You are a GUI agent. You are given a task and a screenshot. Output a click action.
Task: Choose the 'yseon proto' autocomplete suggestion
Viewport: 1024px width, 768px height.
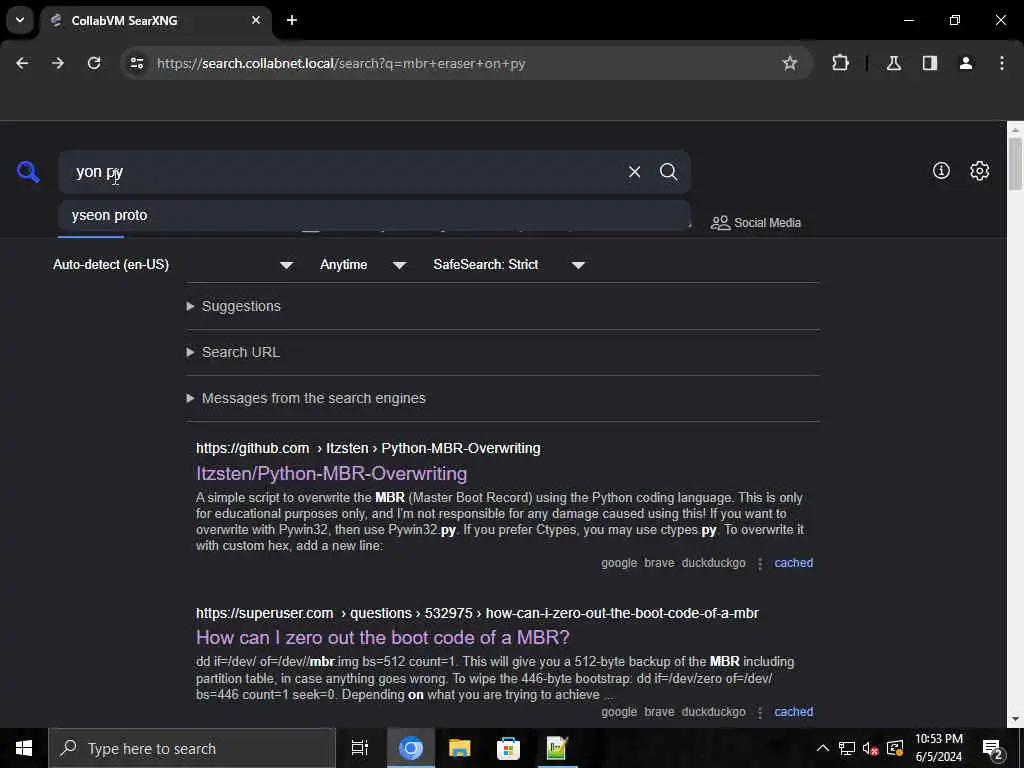tap(374, 216)
